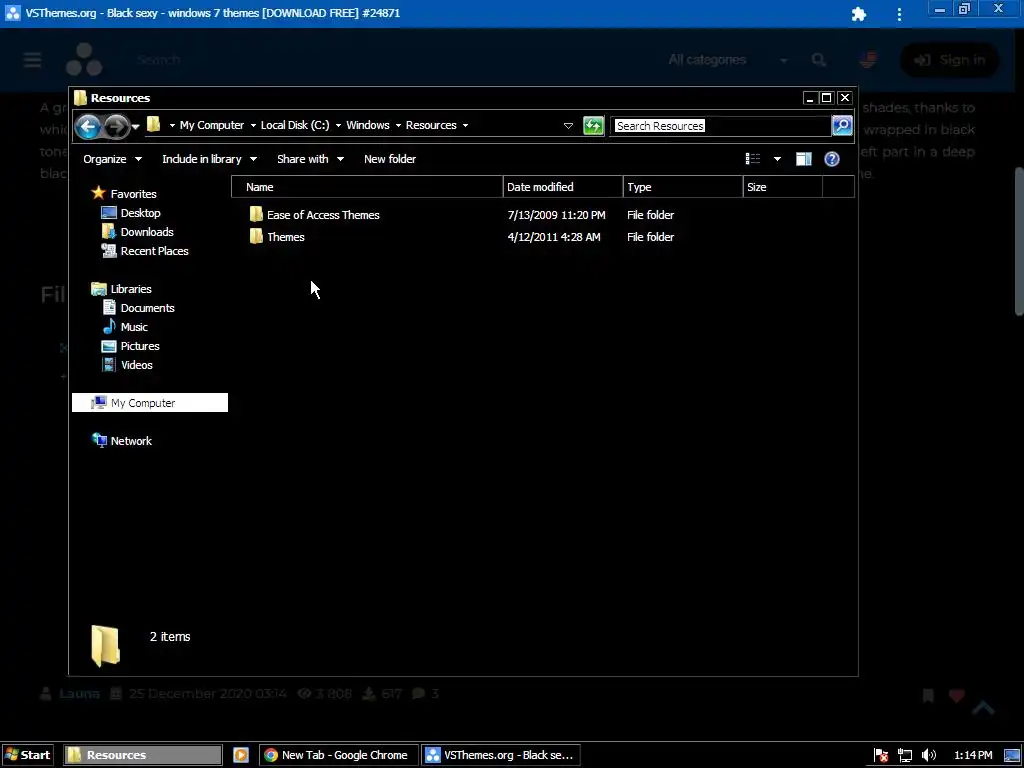Click the folder icon in address bar

point(153,124)
